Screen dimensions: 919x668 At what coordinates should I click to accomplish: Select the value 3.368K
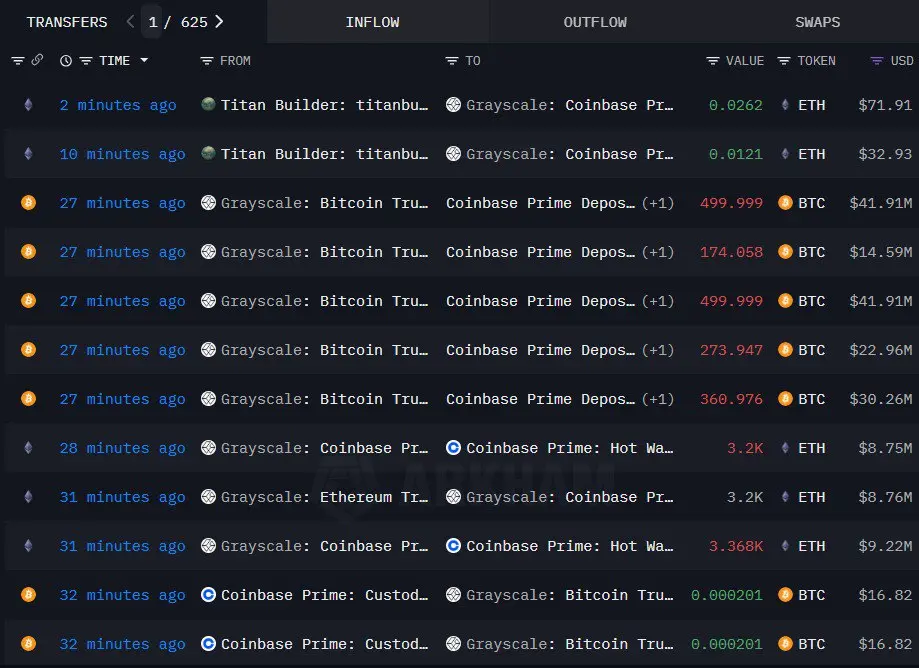point(736,546)
